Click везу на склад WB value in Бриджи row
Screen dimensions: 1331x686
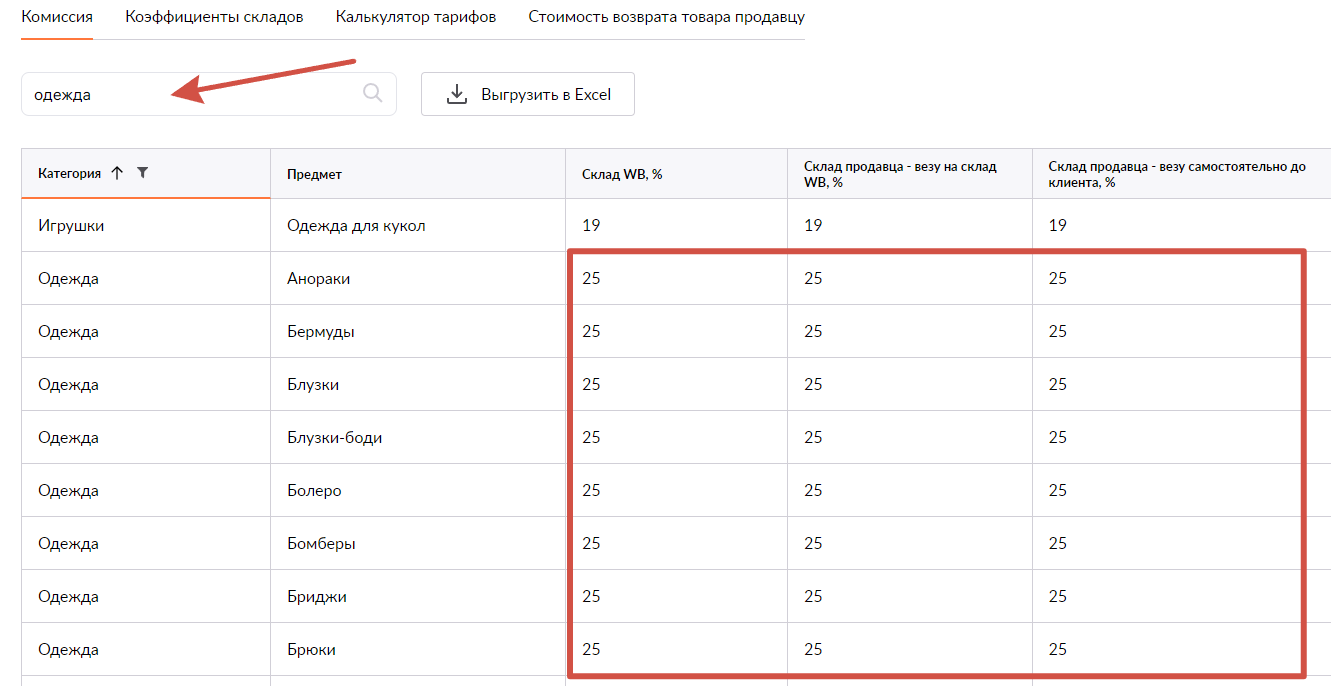(x=813, y=596)
